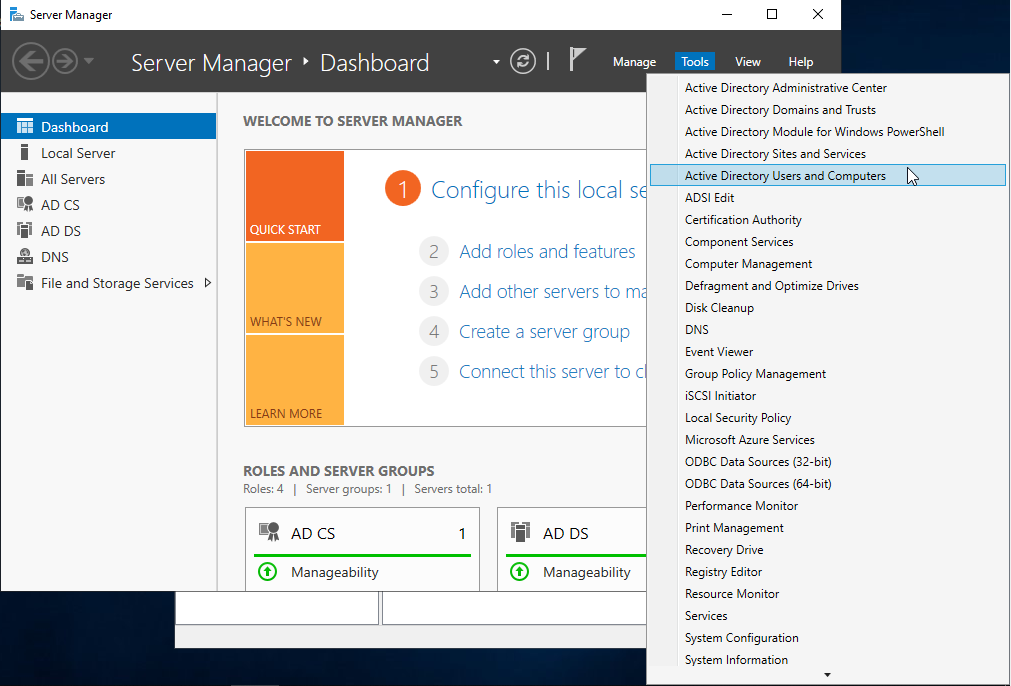This screenshot has height=686, width=1011.
Task: Open System Information tool
Action: click(827, 660)
